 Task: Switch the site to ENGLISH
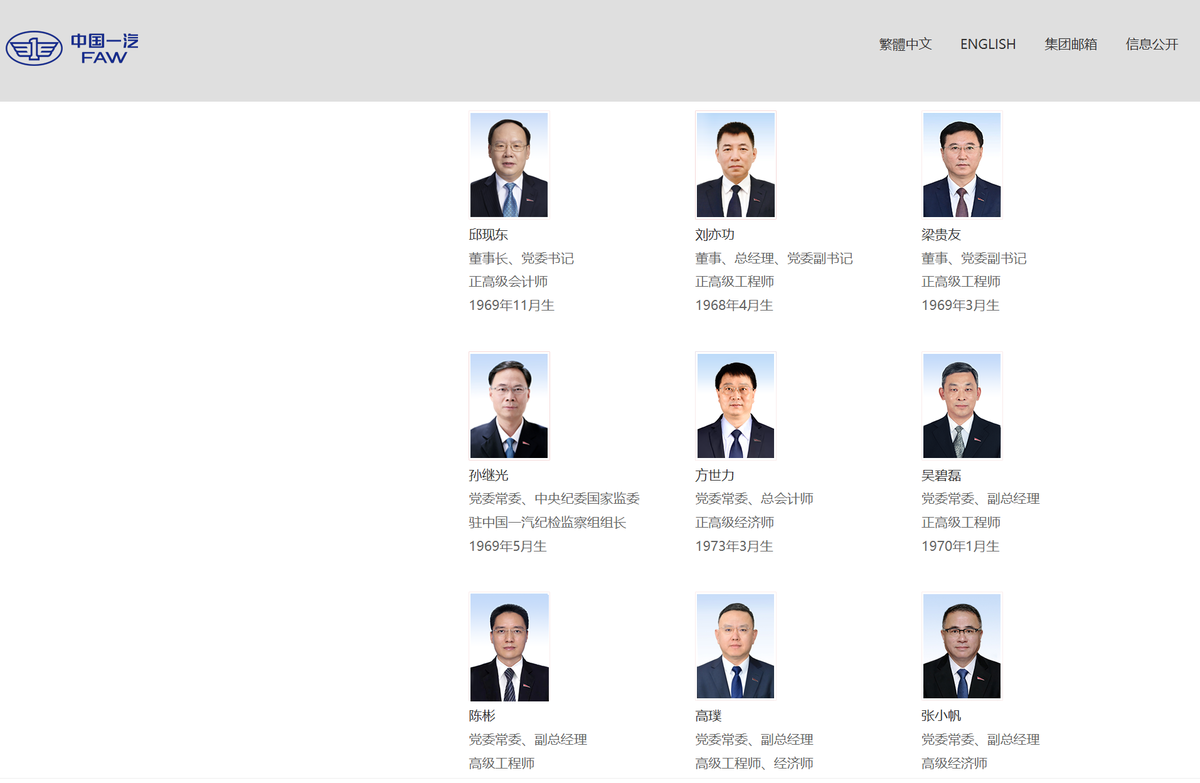coord(987,44)
